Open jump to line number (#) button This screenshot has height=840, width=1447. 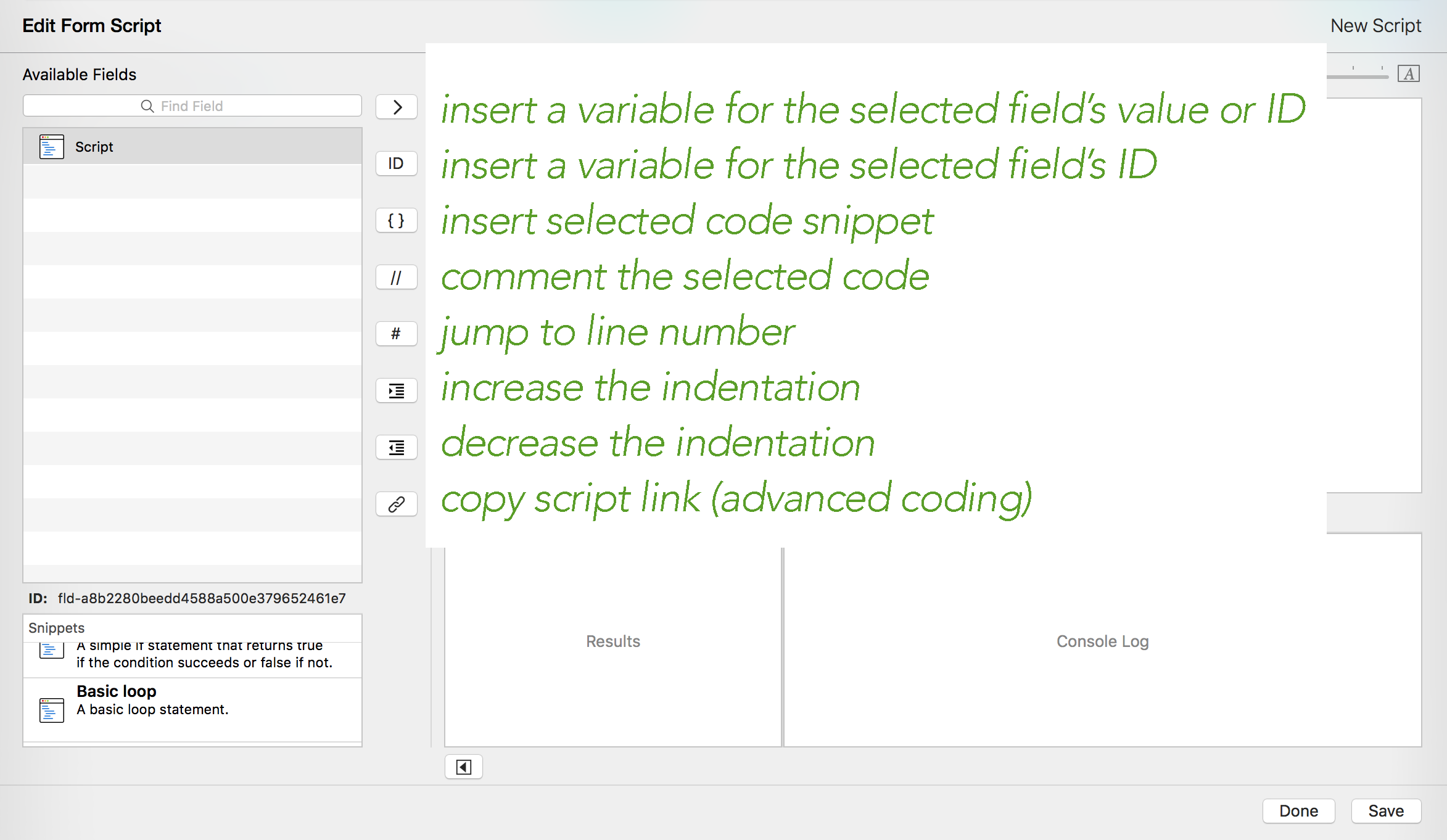pyautogui.click(x=396, y=334)
